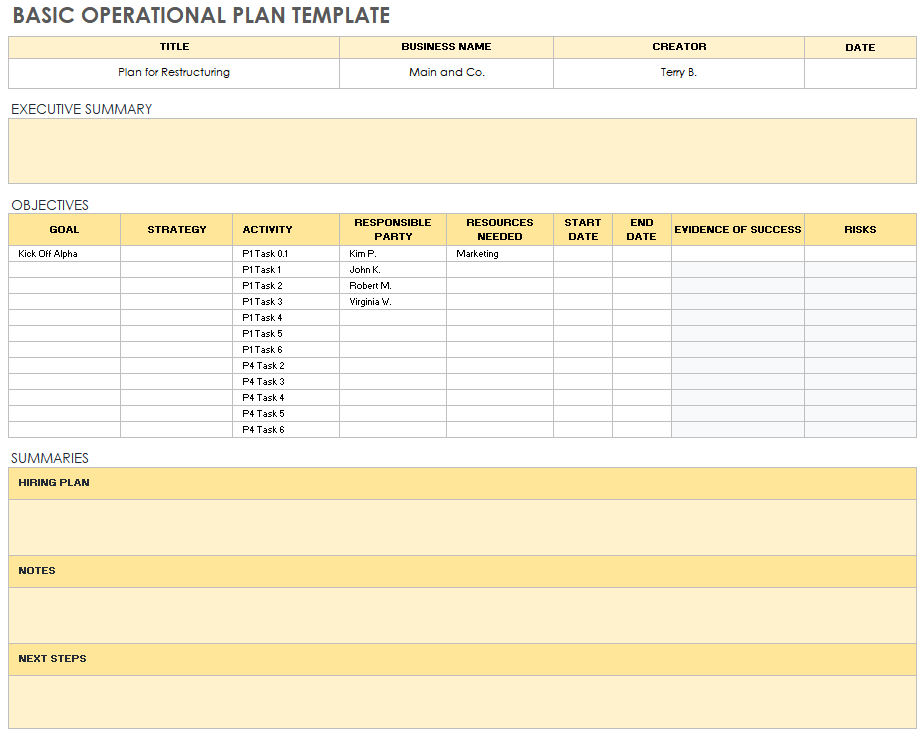Select the 'Robert M.' cell

[392, 286]
